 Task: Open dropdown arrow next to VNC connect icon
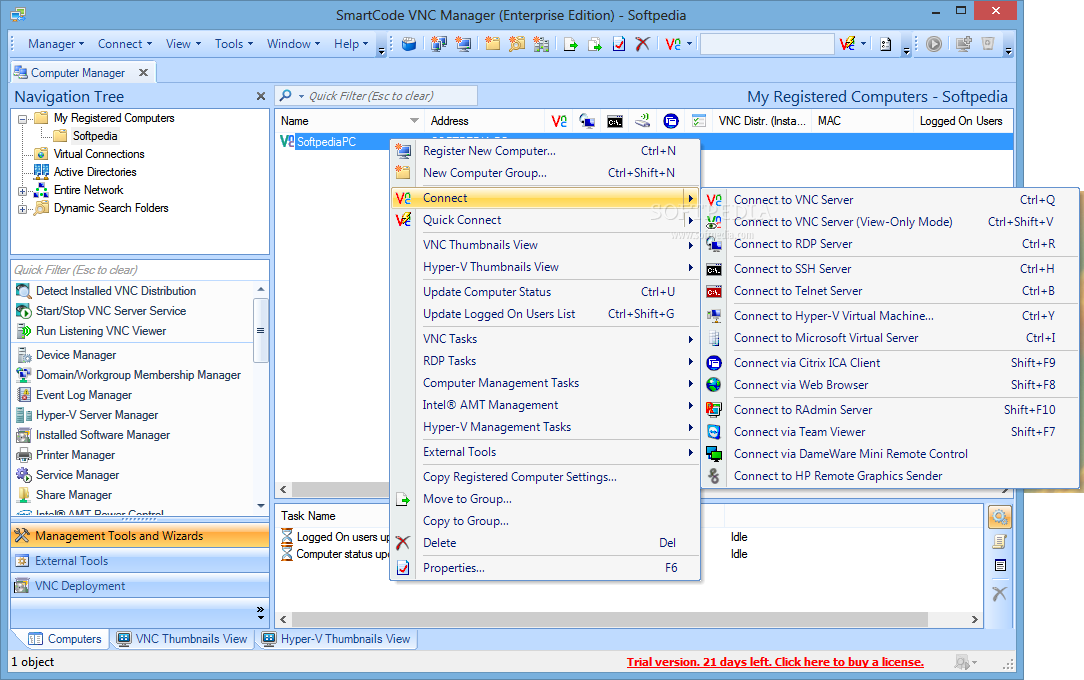pos(689,44)
